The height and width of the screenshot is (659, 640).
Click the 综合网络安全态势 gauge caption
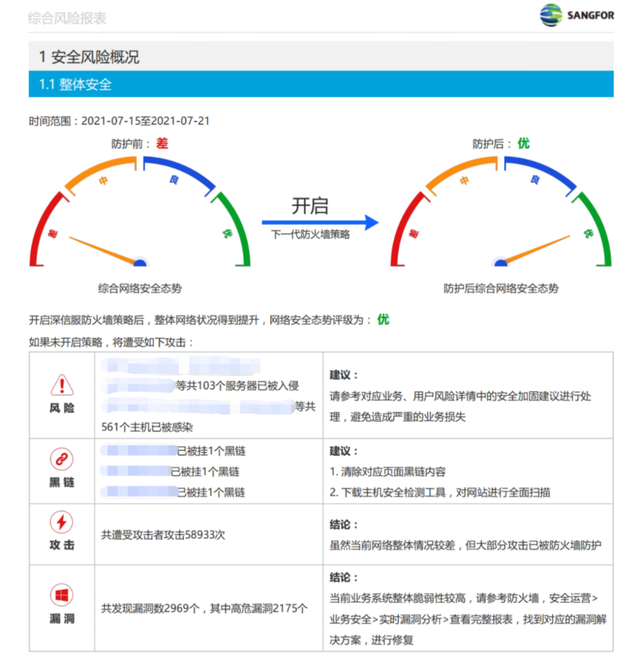point(140,288)
